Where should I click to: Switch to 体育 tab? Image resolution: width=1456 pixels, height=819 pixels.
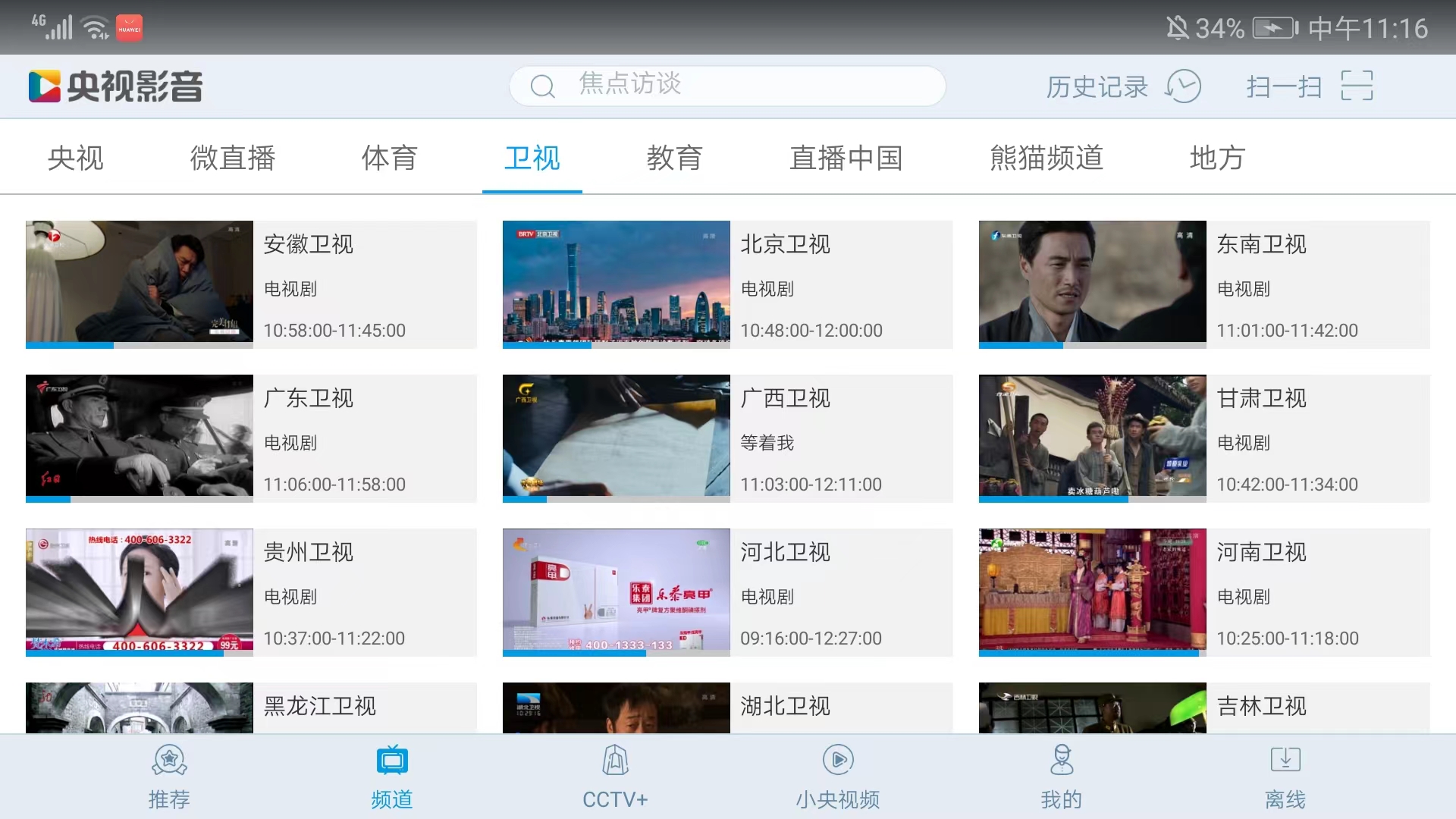[389, 158]
